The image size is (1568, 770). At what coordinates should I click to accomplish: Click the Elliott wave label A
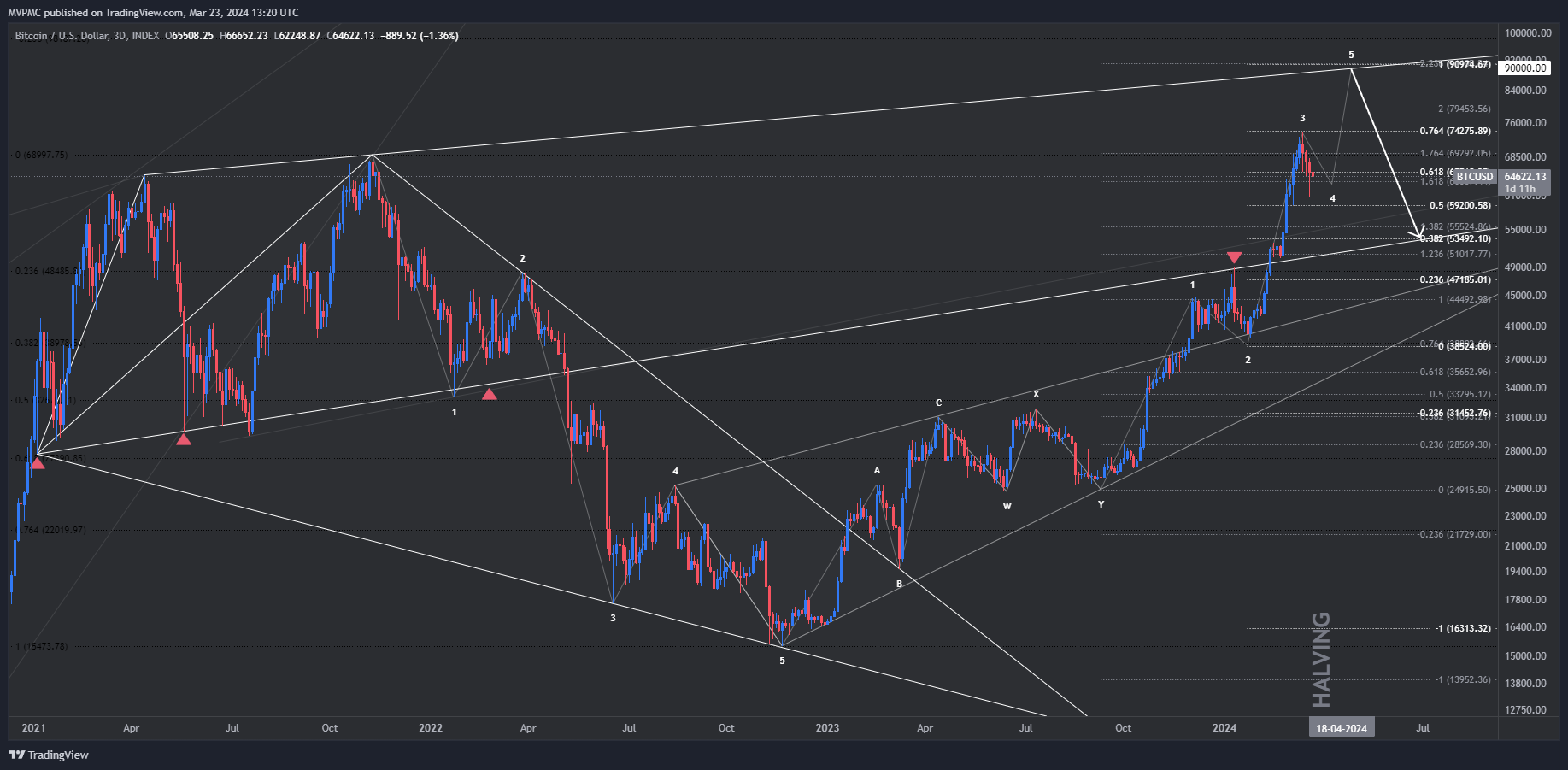[877, 470]
